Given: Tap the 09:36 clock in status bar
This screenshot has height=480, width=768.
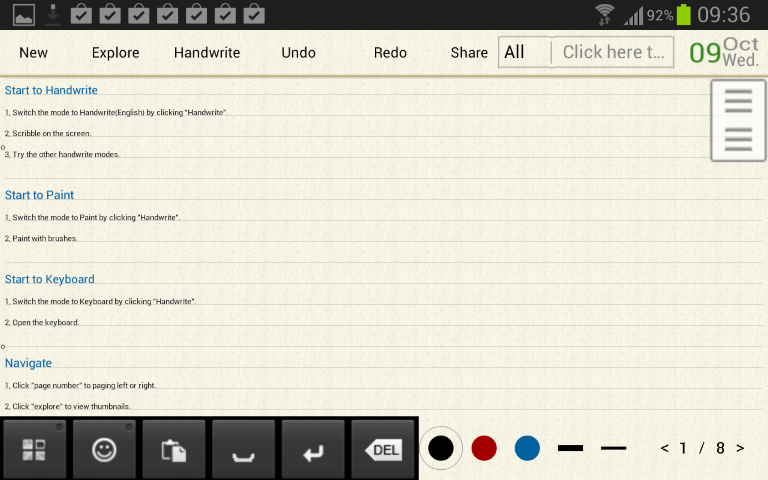Looking at the screenshot, I should (x=723, y=15).
